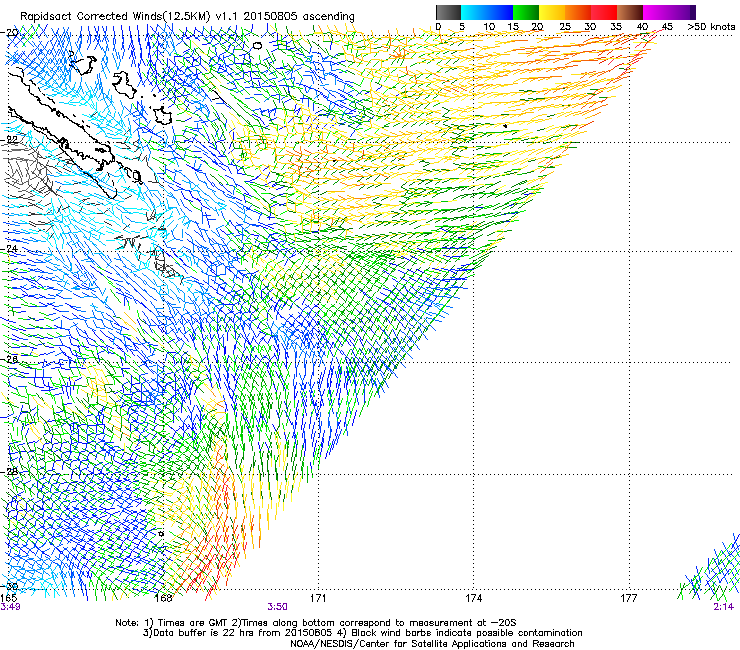
Task: Click the chart title 'Rapidscat Corrected Winds(12.5KM)'
Action: tap(115, 16)
